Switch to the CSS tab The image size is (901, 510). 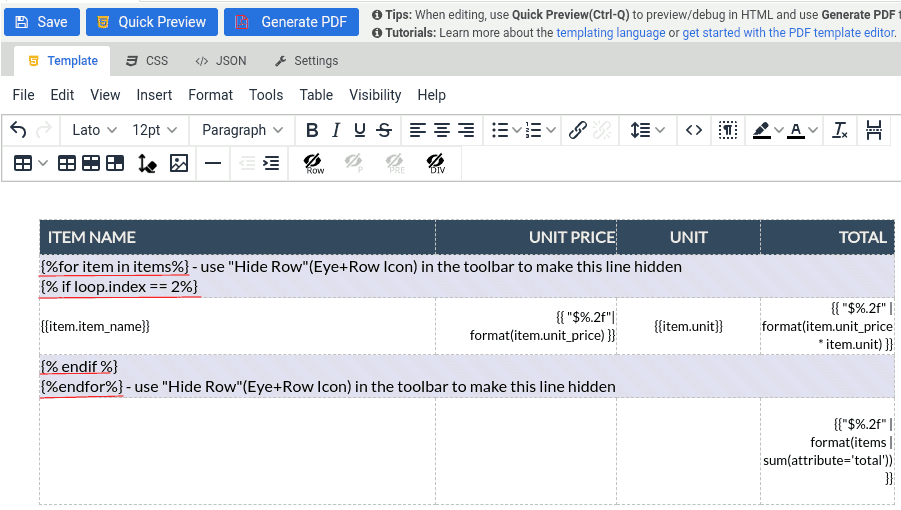point(147,61)
